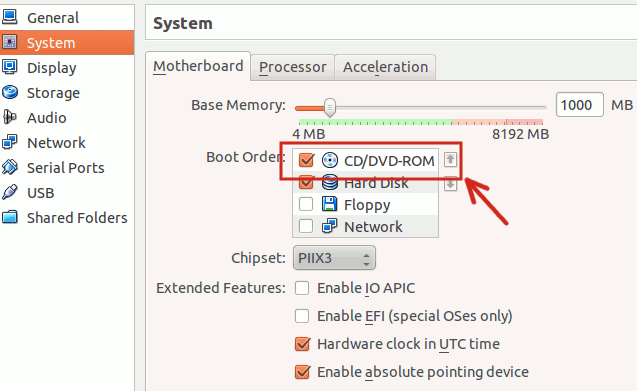Open the Serial Ports icon
Screen dimensions: 637x391
(x=10, y=167)
